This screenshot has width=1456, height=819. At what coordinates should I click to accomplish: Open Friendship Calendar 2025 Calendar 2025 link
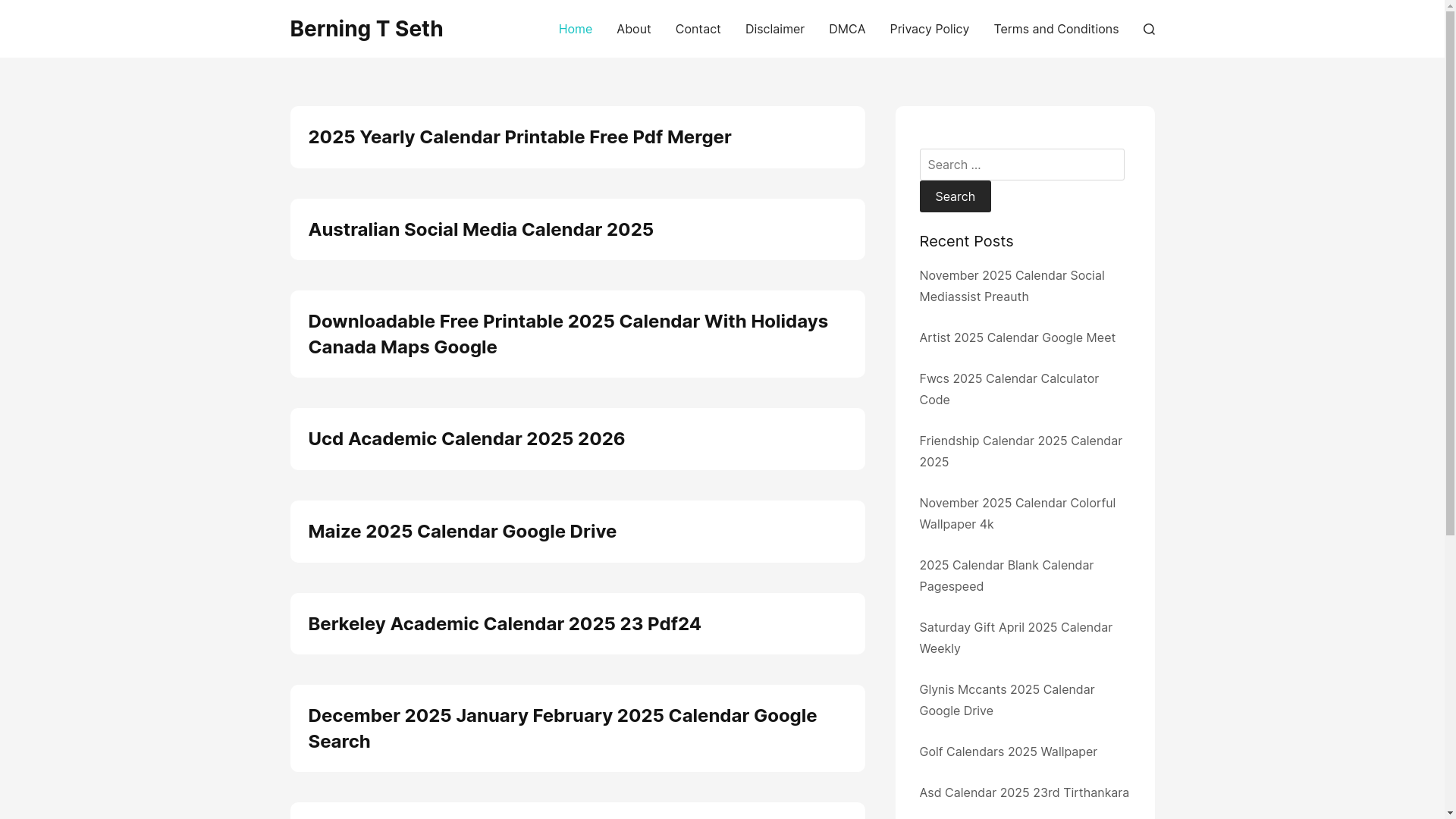pos(1021,451)
